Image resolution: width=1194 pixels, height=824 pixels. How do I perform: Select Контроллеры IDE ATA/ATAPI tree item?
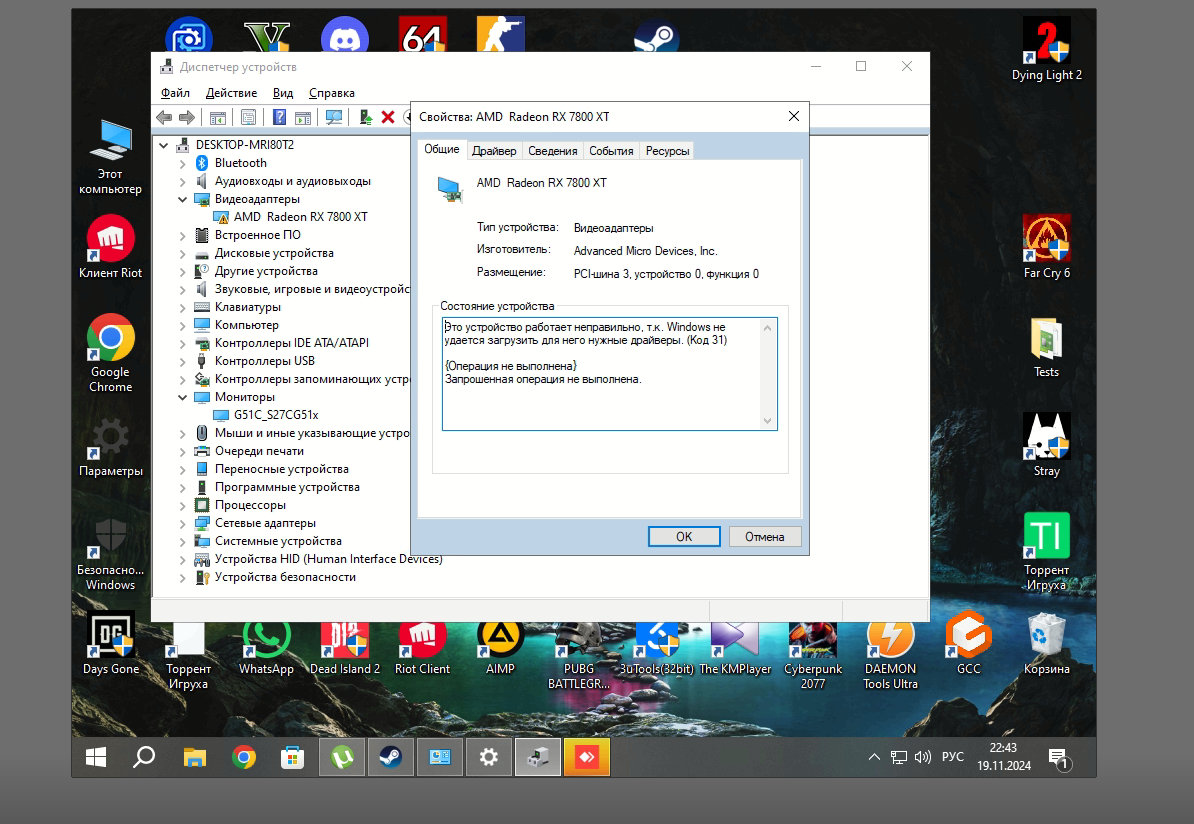pos(292,343)
